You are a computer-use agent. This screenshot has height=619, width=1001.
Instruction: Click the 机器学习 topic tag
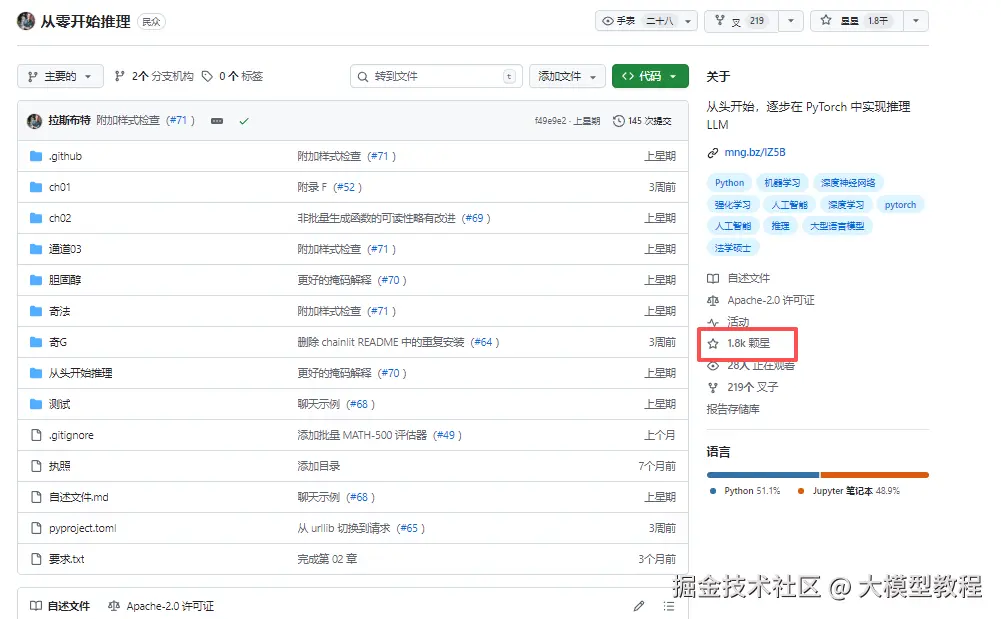tap(783, 183)
